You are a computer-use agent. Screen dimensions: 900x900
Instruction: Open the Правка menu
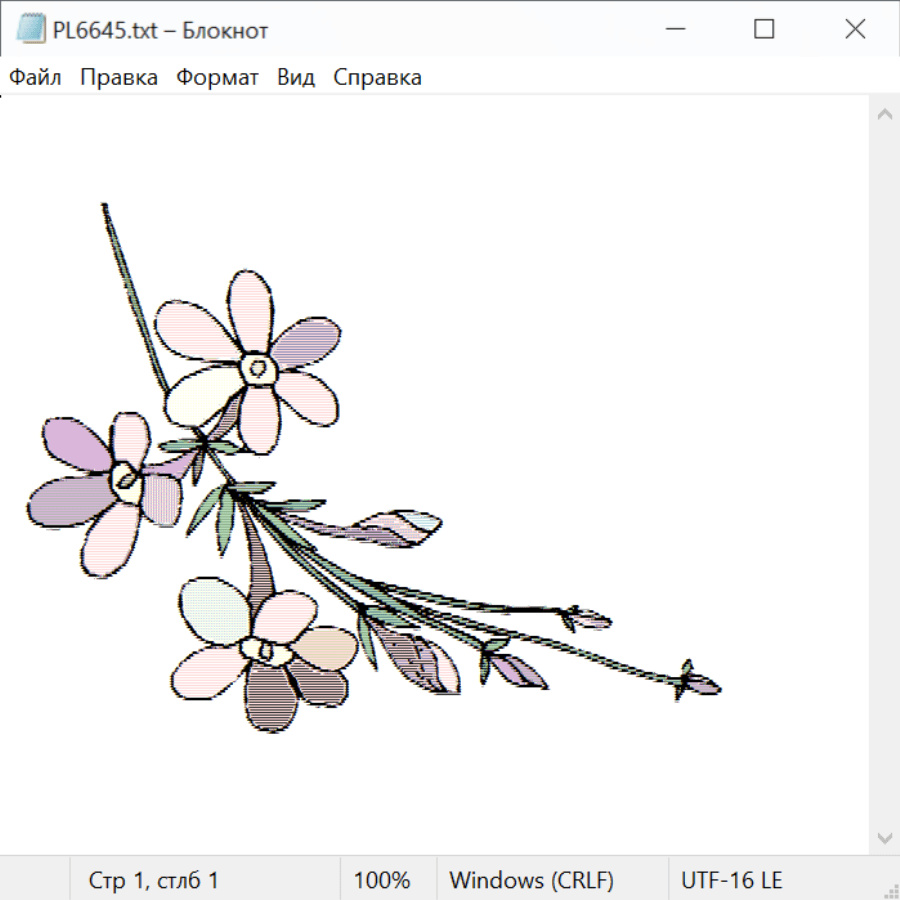[x=119, y=78]
